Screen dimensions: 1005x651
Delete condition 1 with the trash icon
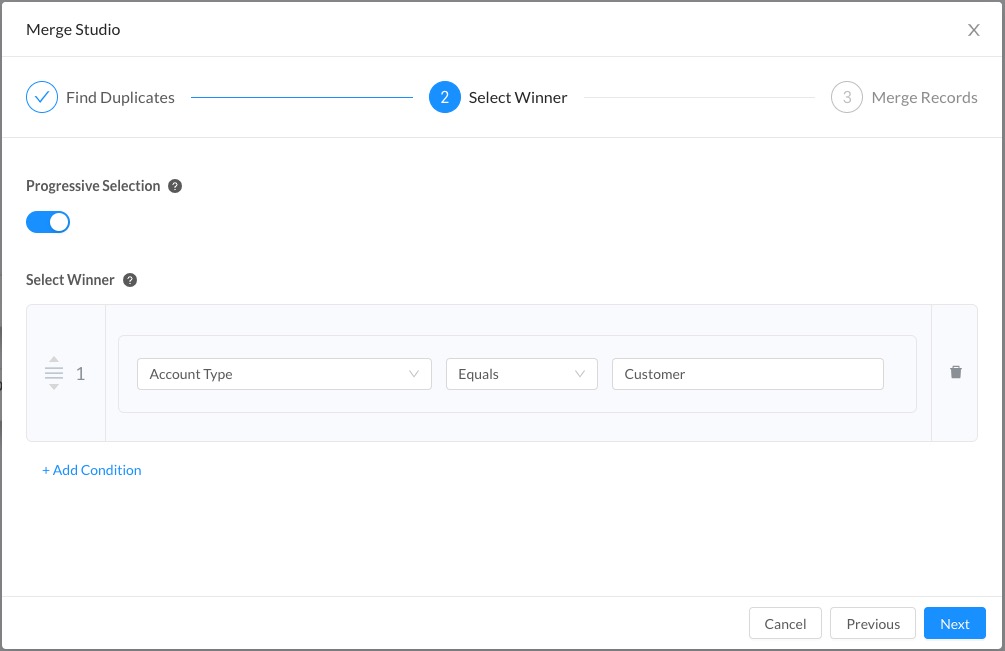coord(956,372)
